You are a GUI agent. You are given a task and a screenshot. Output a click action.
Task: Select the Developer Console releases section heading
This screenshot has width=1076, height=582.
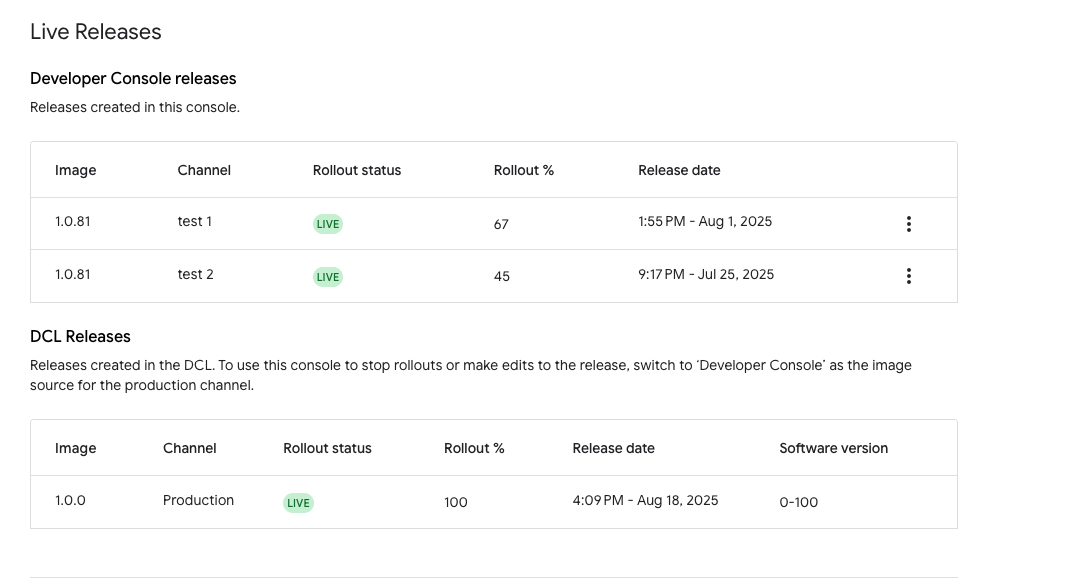[133, 78]
